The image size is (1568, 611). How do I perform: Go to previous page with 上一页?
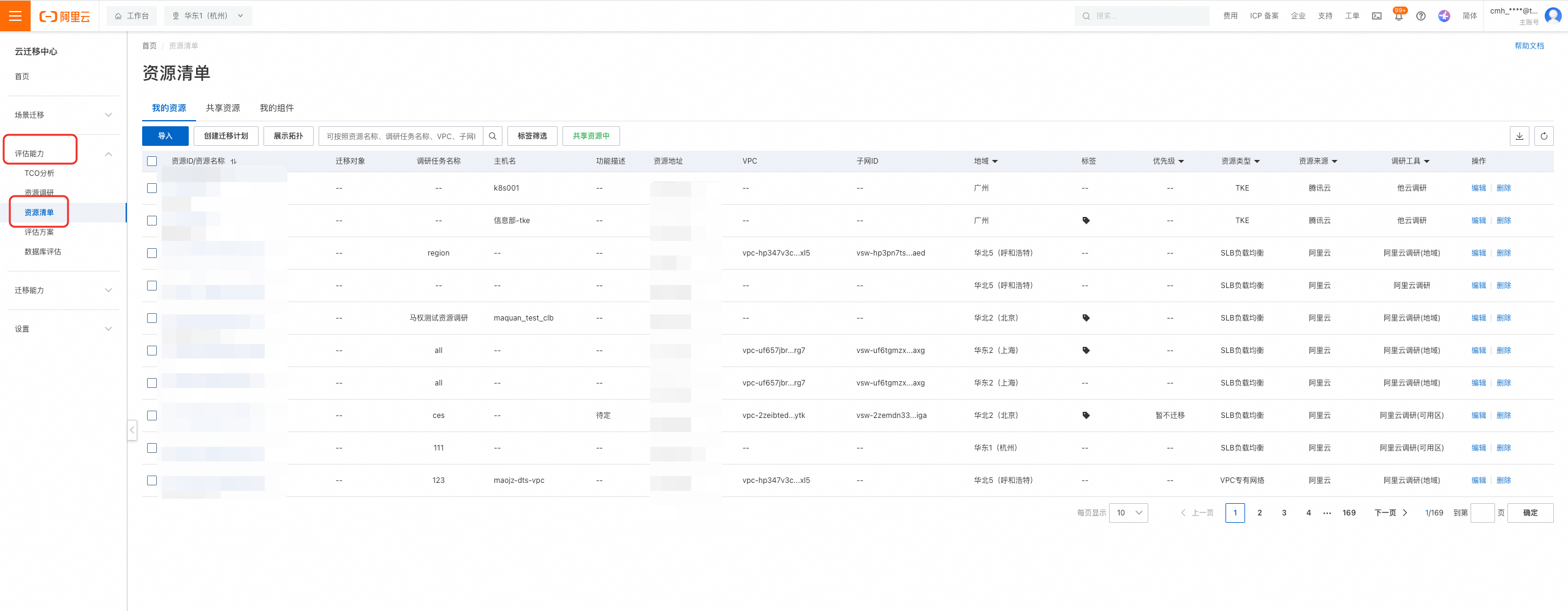[1197, 513]
